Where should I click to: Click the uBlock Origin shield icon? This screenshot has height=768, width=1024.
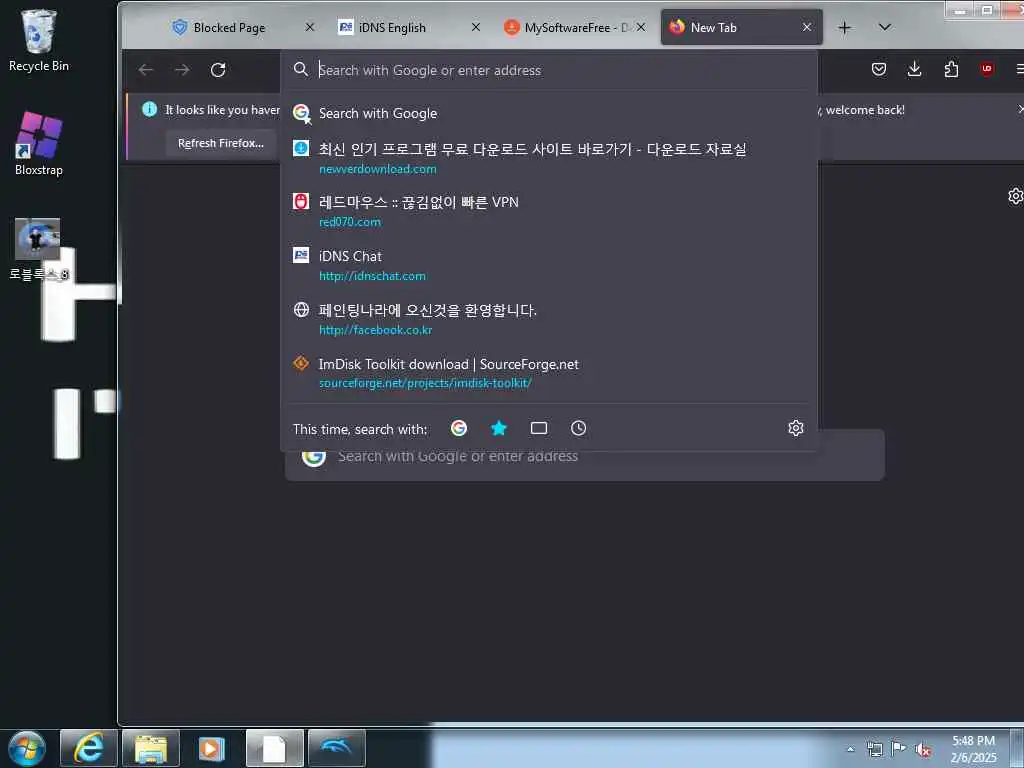pyautogui.click(x=987, y=69)
